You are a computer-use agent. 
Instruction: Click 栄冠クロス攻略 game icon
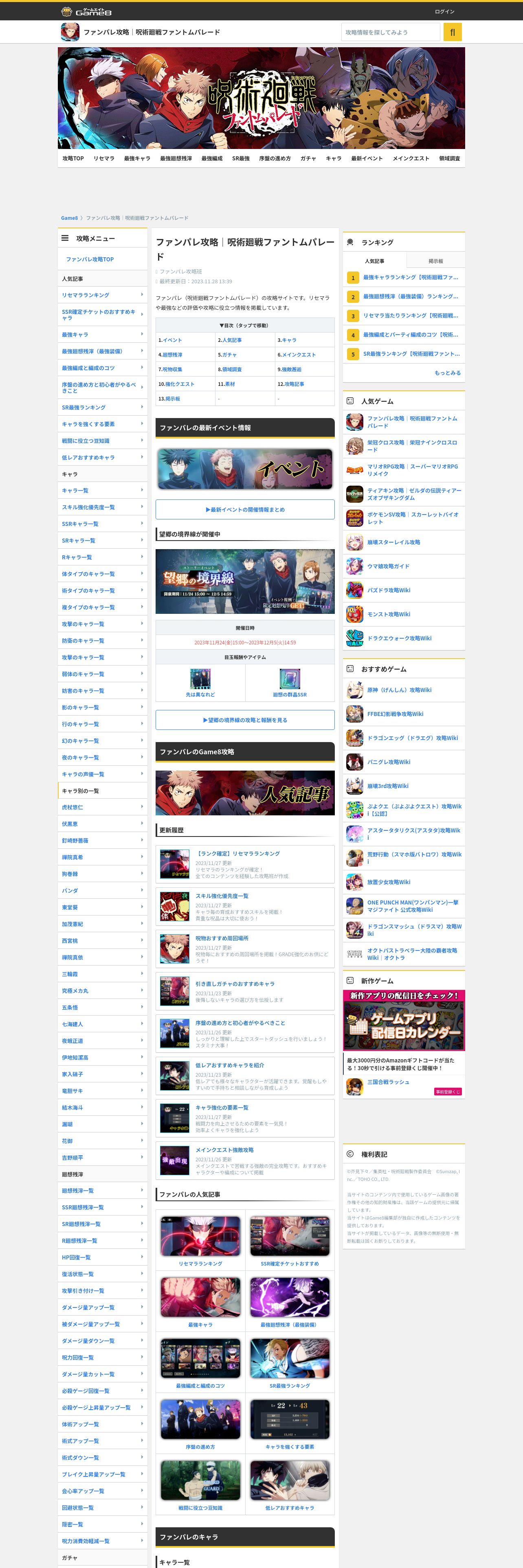(x=354, y=446)
